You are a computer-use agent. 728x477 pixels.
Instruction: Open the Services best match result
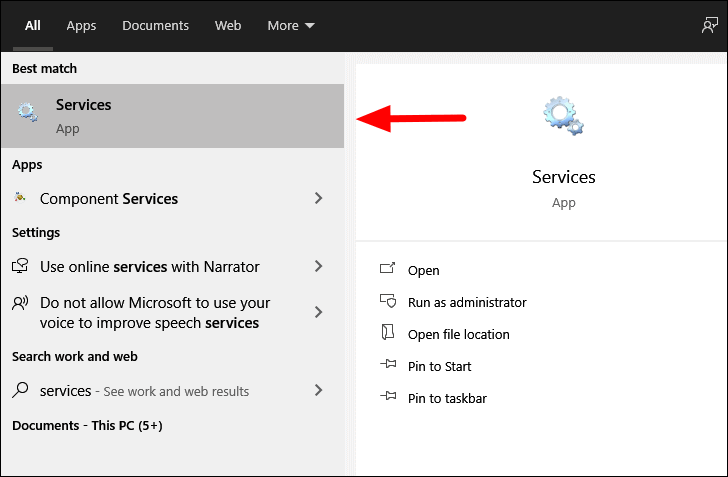[172, 116]
